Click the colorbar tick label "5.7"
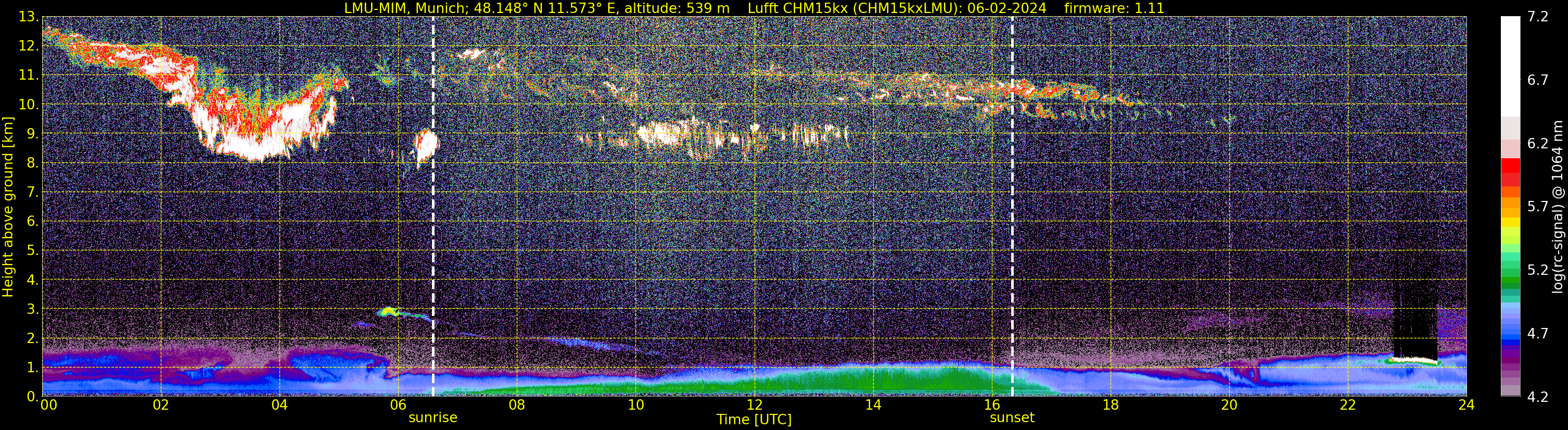The width and height of the screenshot is (1568, 430). (x=1538, y=207)
